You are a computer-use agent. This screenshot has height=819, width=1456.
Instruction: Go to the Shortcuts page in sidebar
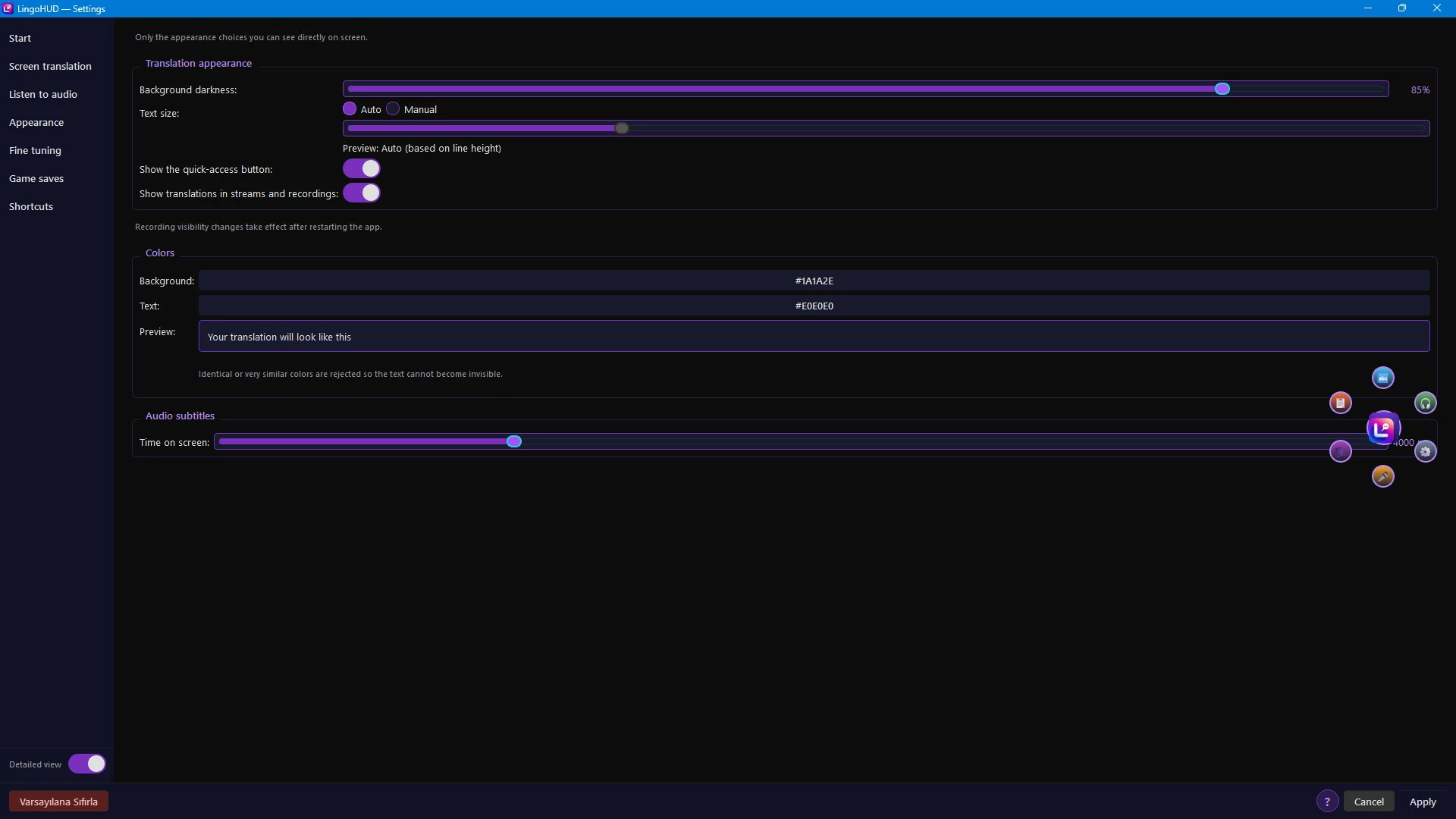coord(31,206)
